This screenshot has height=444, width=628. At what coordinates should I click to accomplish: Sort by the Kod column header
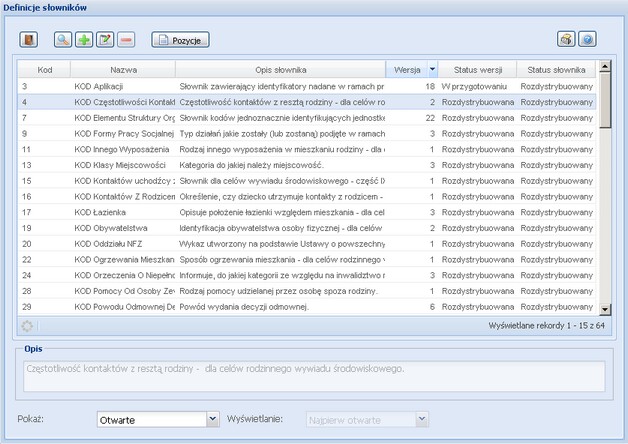tap(45, 70)
